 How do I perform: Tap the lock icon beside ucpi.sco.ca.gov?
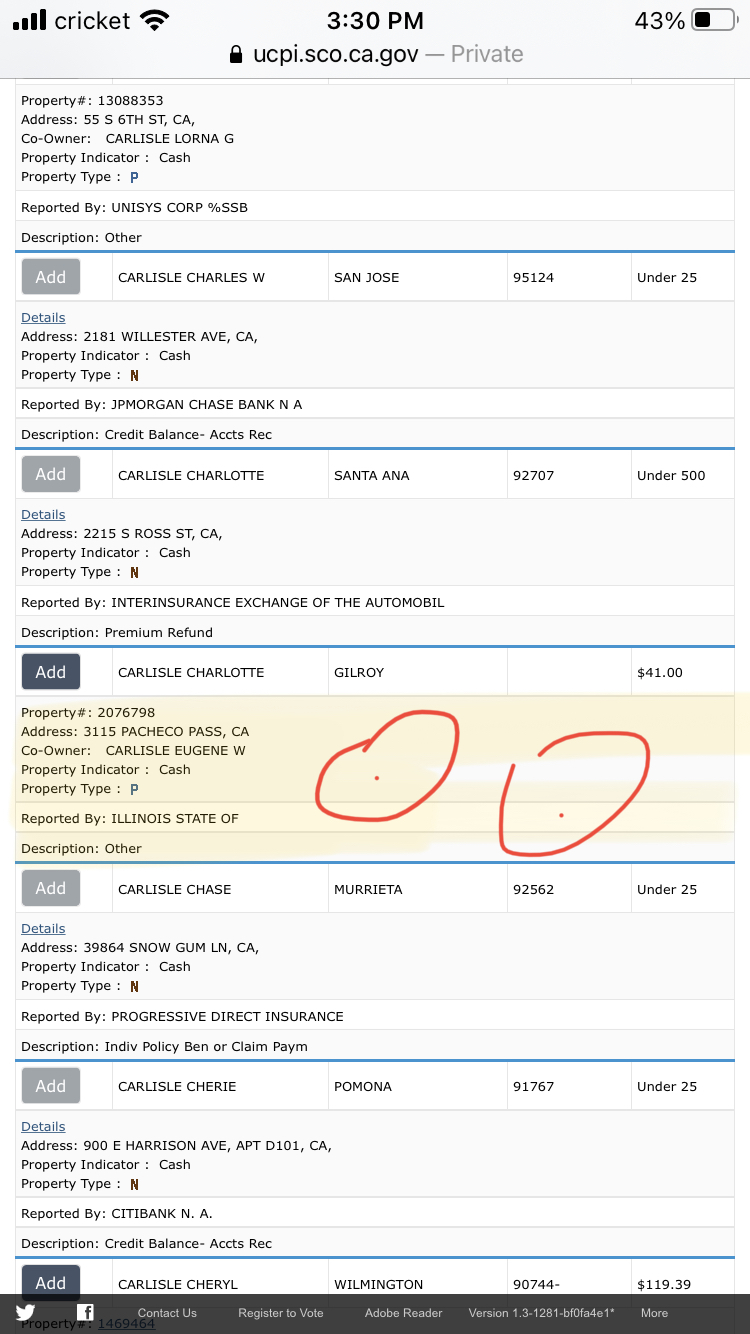236,54
